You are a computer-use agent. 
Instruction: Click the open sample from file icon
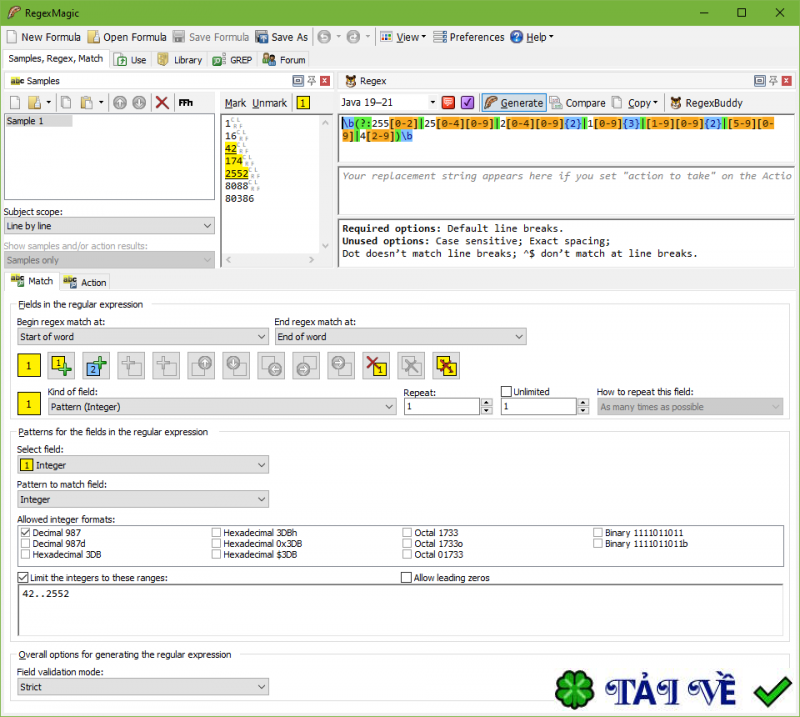coord(34,103)
